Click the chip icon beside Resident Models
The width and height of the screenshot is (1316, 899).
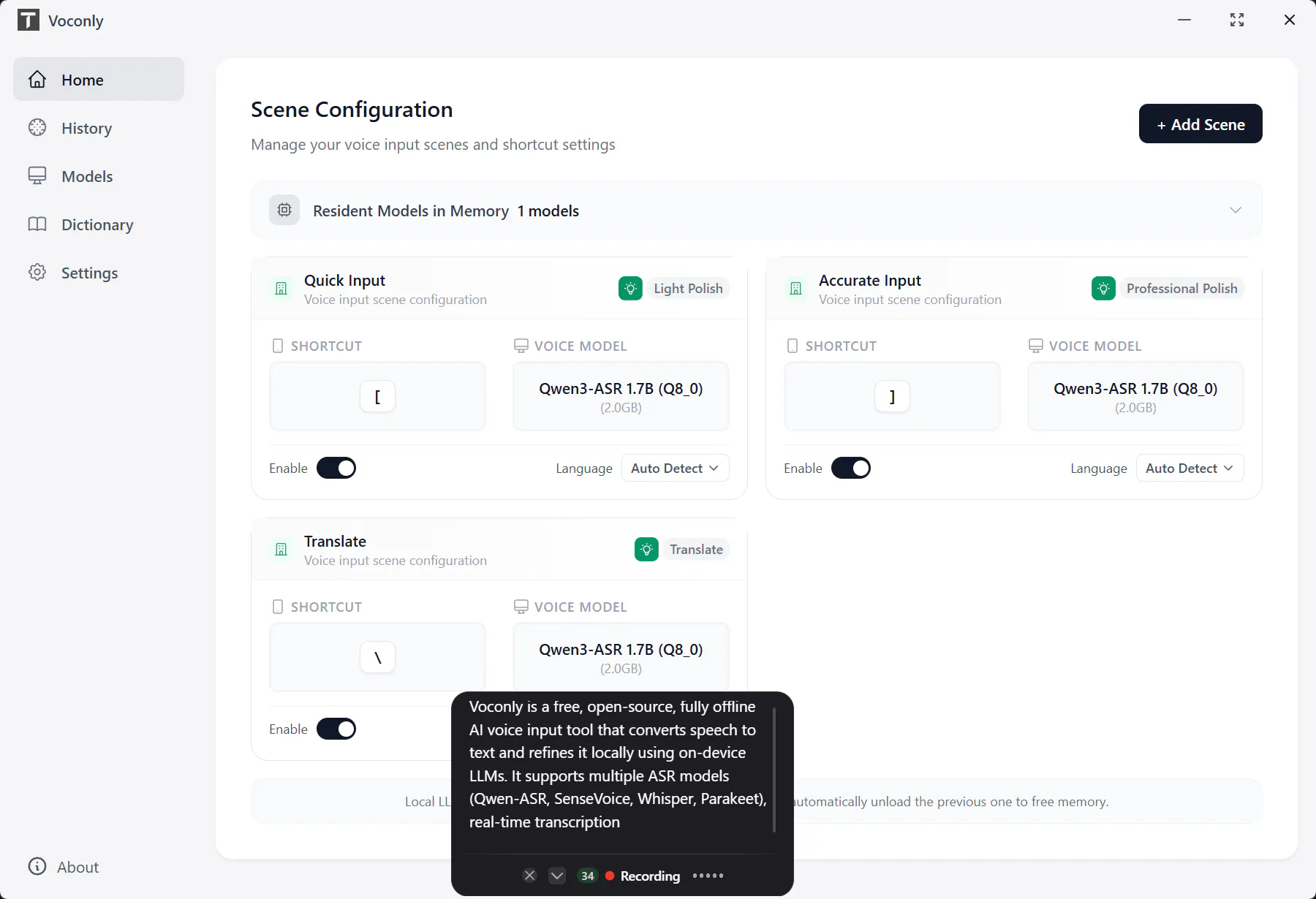[x=284, y=210]
